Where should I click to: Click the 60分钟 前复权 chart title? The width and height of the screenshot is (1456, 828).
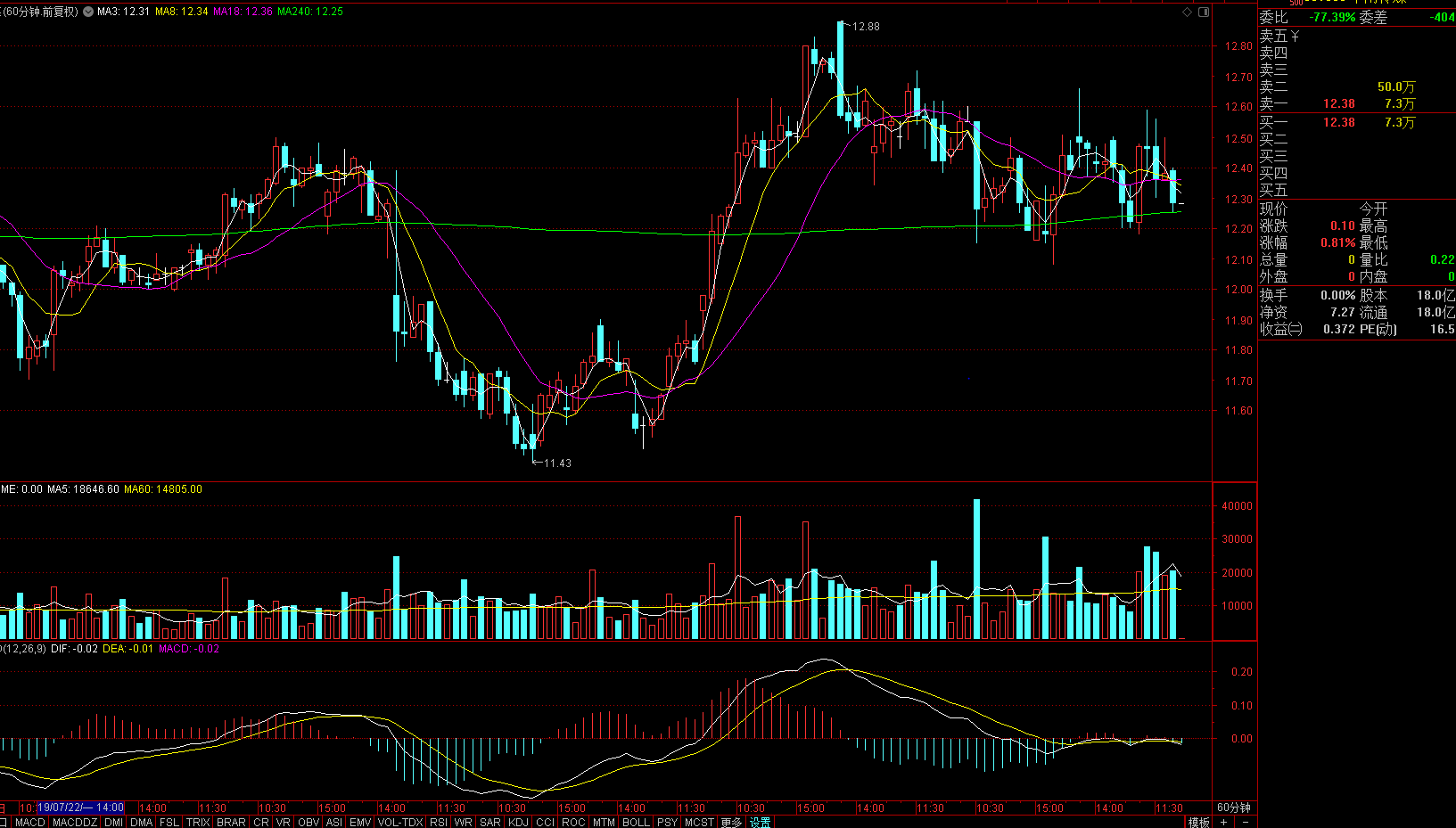point(40,12)
